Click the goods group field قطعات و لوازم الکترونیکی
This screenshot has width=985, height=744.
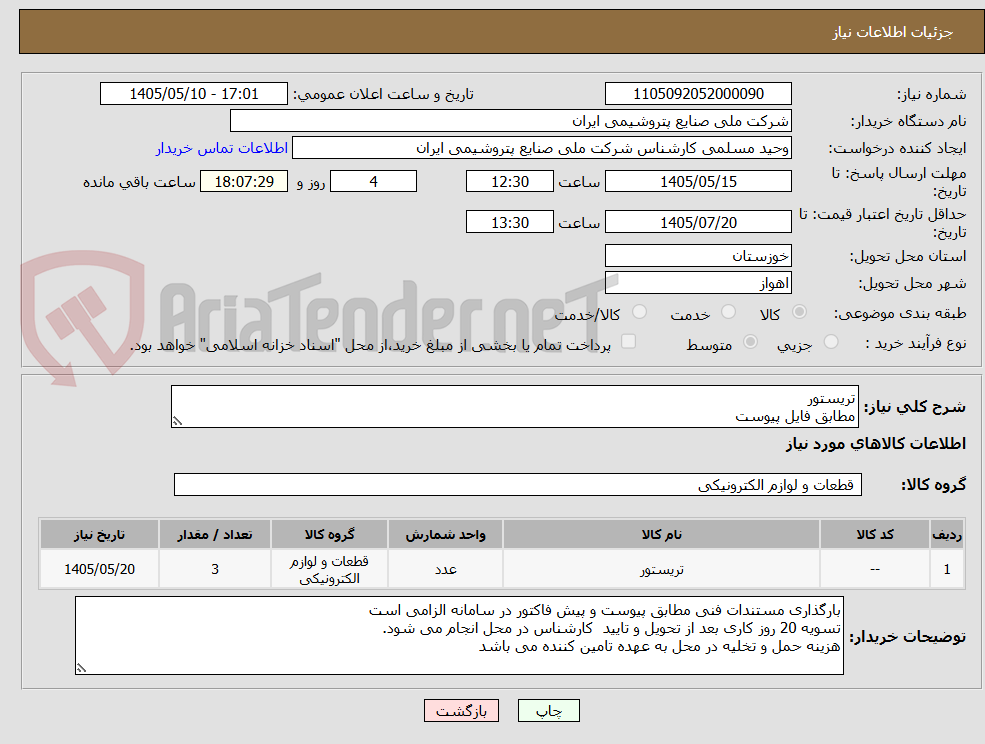coord(518,484)
